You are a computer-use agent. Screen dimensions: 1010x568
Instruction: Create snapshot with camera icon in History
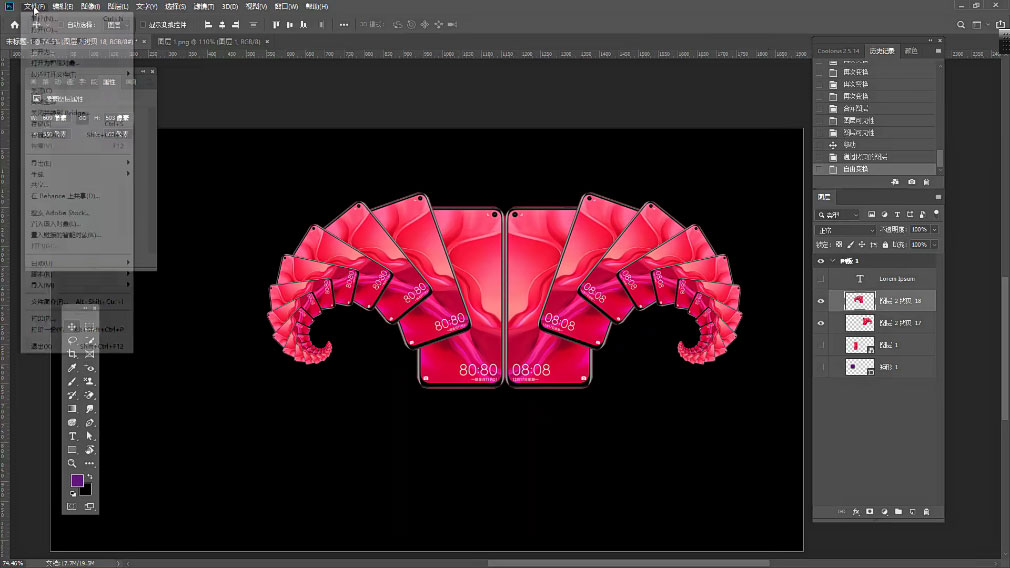(911, 182)
